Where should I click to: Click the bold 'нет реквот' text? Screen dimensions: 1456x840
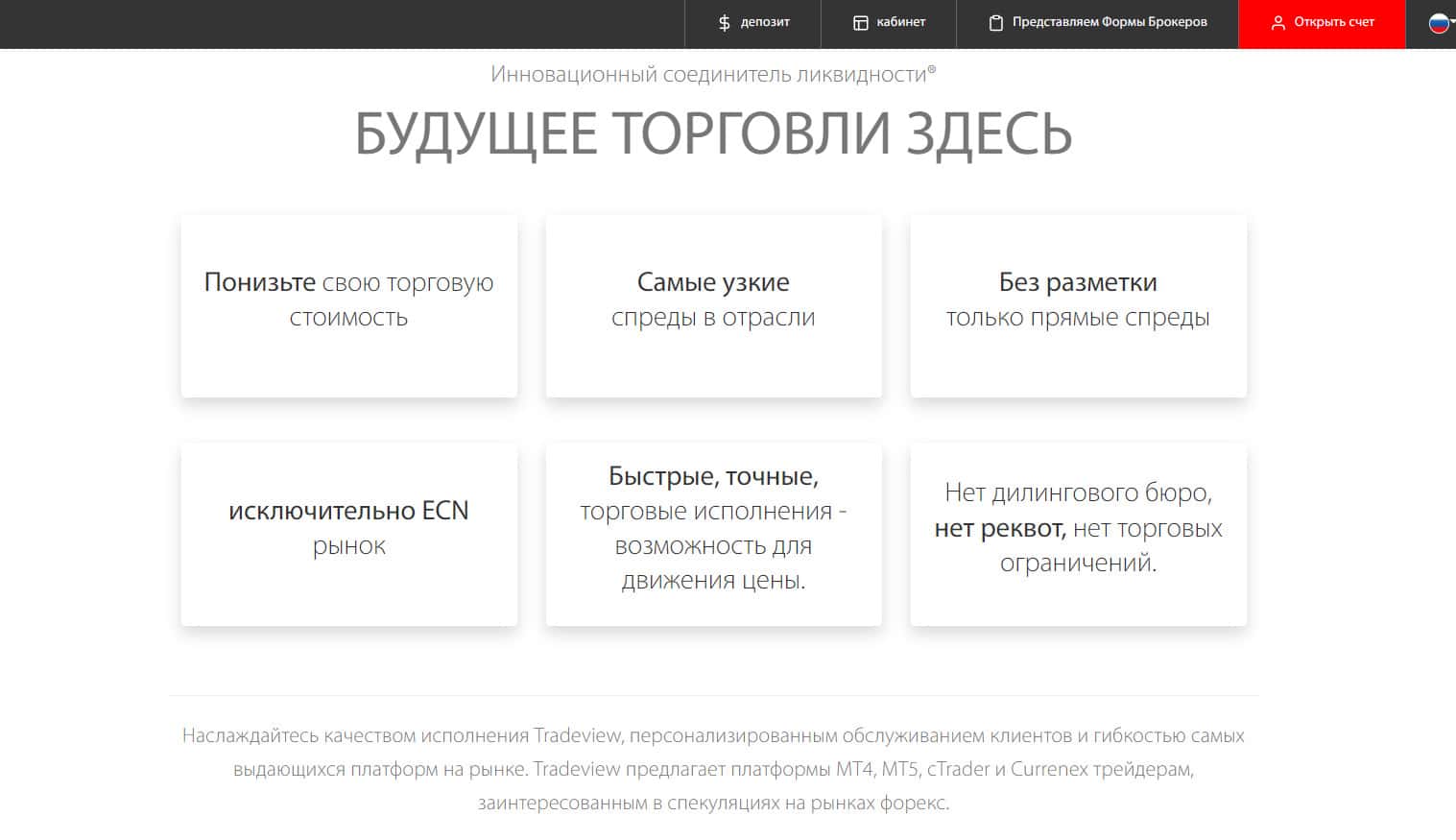coord(998,528)
